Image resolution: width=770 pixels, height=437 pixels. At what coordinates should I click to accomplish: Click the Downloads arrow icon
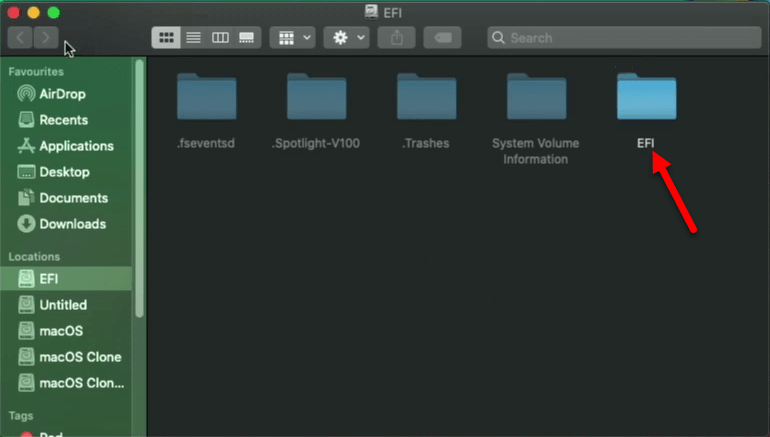[26, 223]
